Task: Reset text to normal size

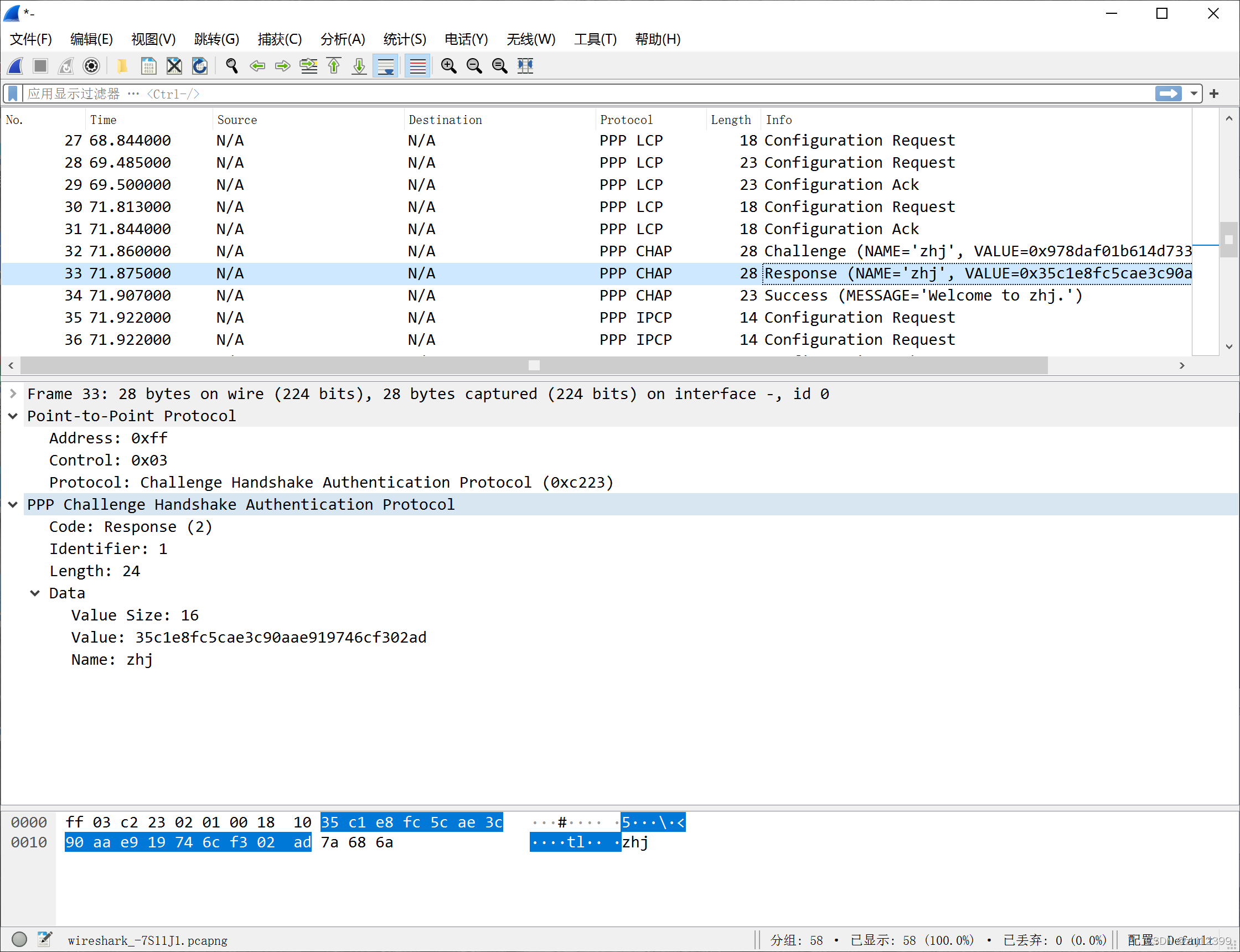Action: [499, 66]
